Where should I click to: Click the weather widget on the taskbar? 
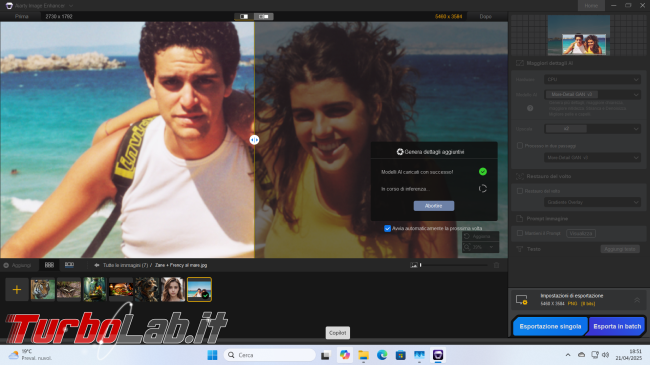(x=31, y=355)
